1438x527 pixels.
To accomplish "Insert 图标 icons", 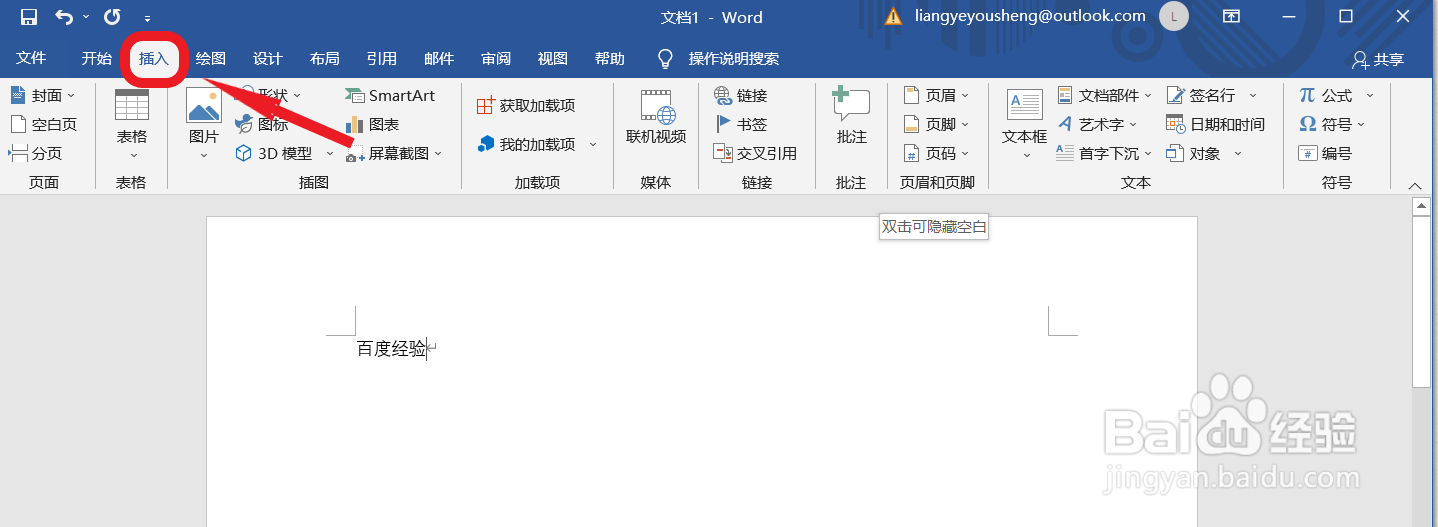I will [x=262, y=124].
